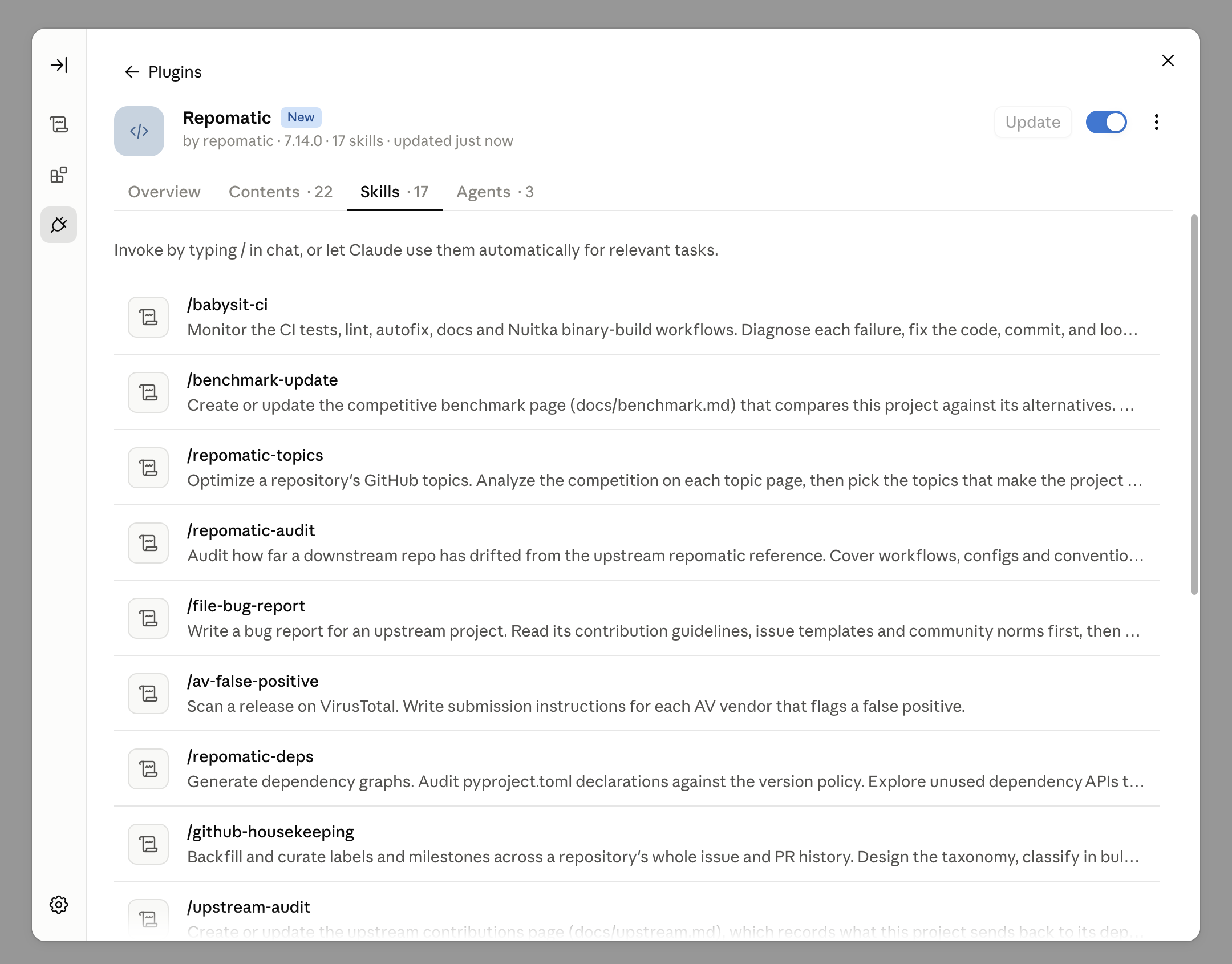Open the /repomatic-deps skill name
The width and height of the screenshot is (1232, 964).
click(x=250, y=756)
